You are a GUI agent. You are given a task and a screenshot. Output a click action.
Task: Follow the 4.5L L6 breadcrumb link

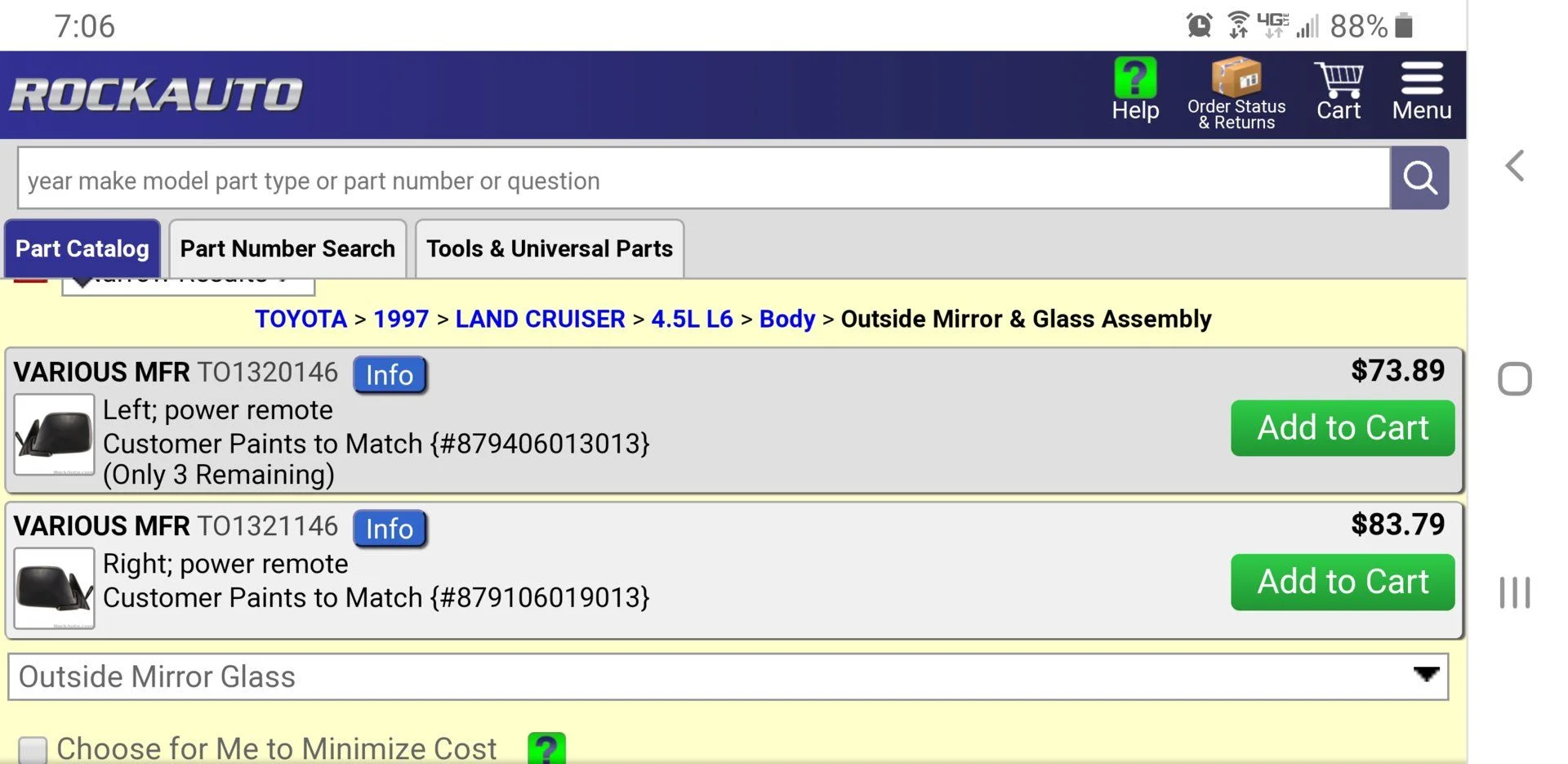point(692,319)
